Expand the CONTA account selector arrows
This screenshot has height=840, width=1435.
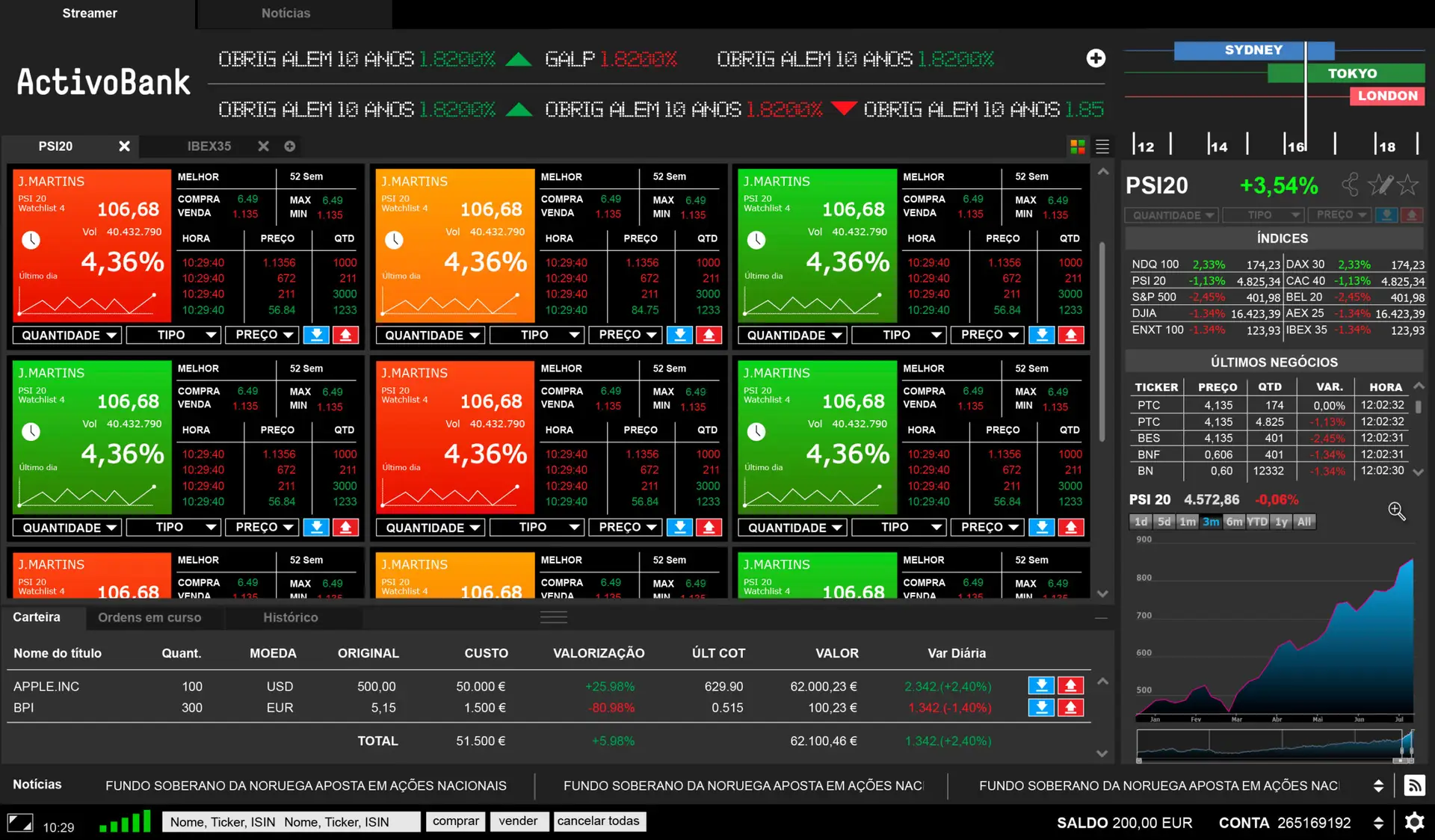pos(1378,823)
